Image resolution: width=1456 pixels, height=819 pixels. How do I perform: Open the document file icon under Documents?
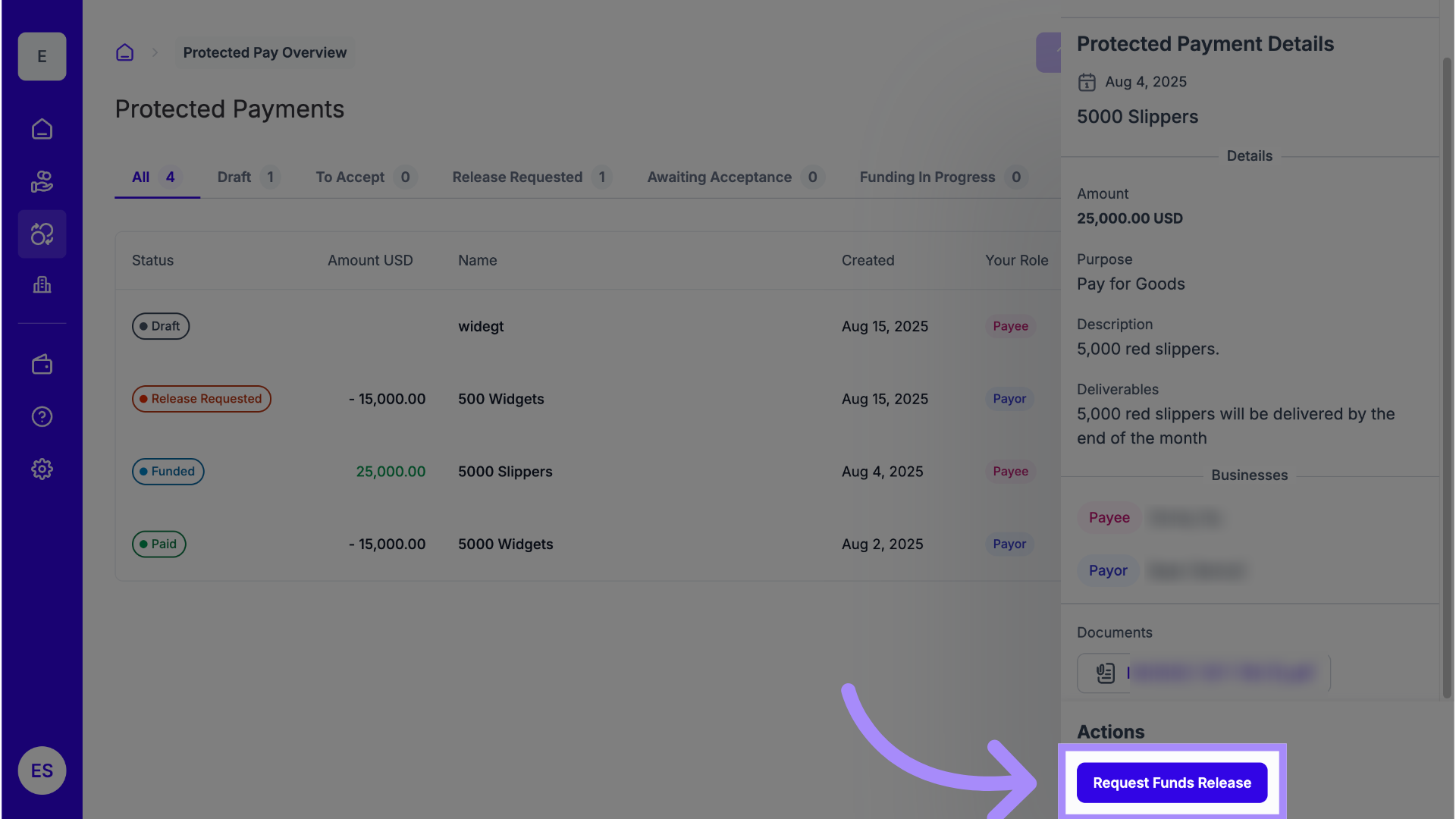[x=1106, y=673]
